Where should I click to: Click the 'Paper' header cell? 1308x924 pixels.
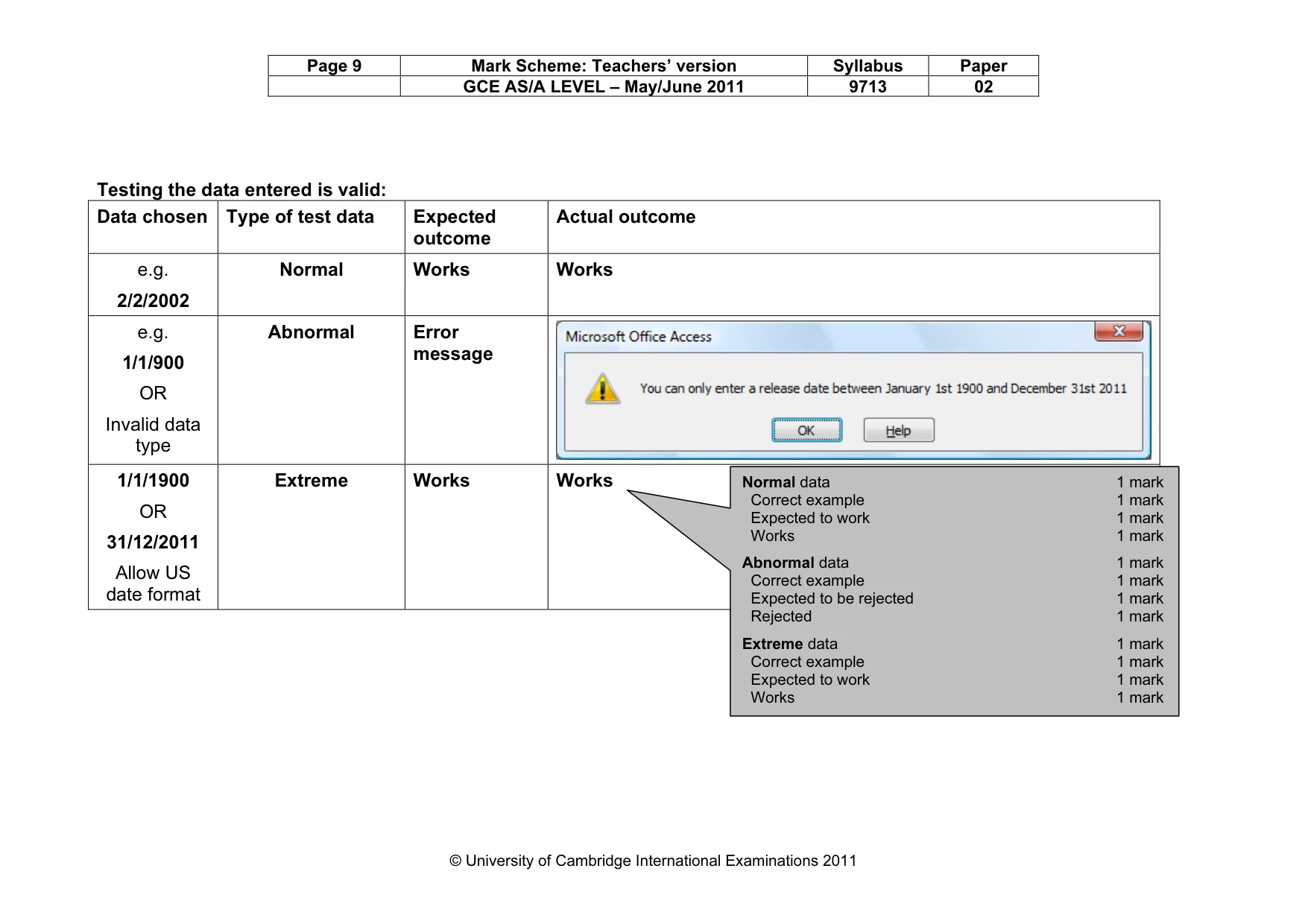click(x=983, y=66)
